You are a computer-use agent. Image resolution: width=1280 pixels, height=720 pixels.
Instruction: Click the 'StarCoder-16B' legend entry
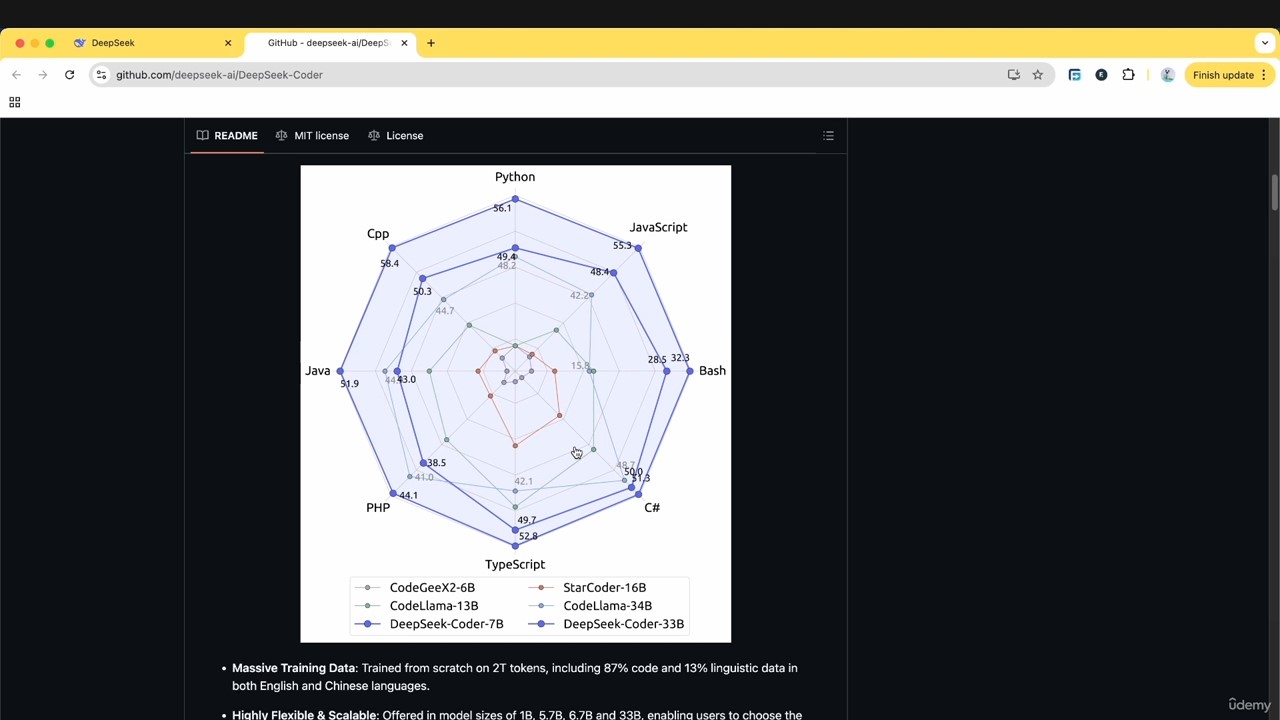point(604,588)
